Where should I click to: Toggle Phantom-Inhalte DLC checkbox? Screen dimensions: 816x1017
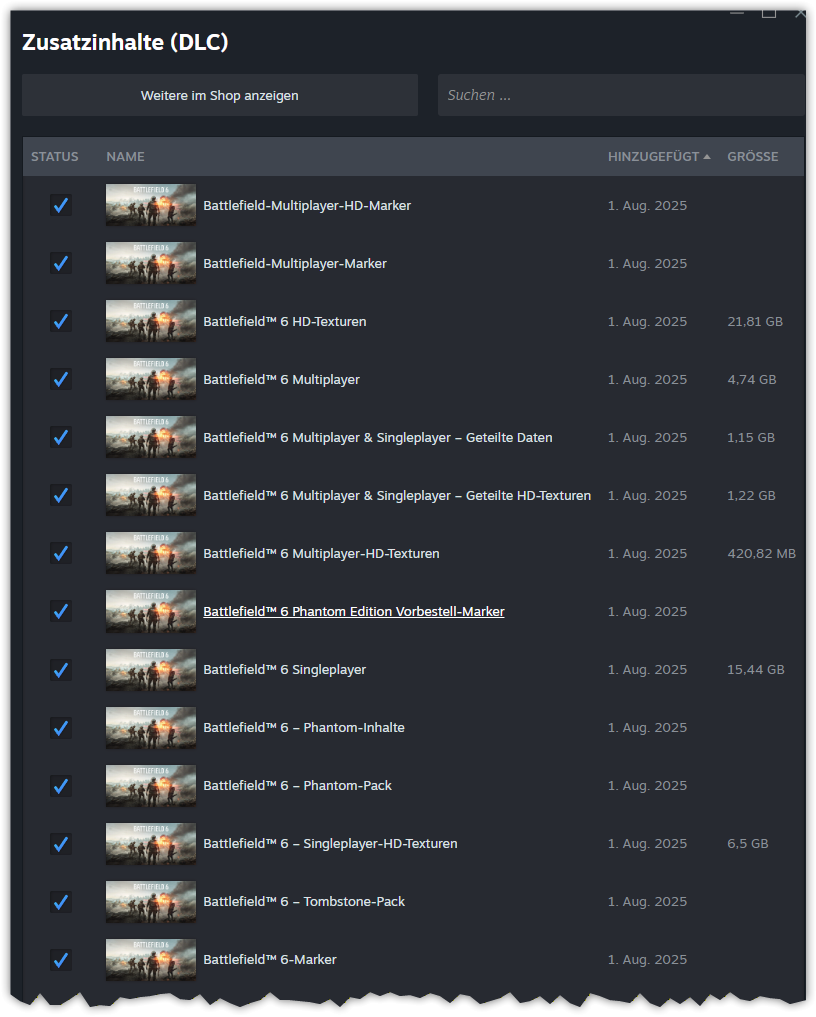(61, 728)
